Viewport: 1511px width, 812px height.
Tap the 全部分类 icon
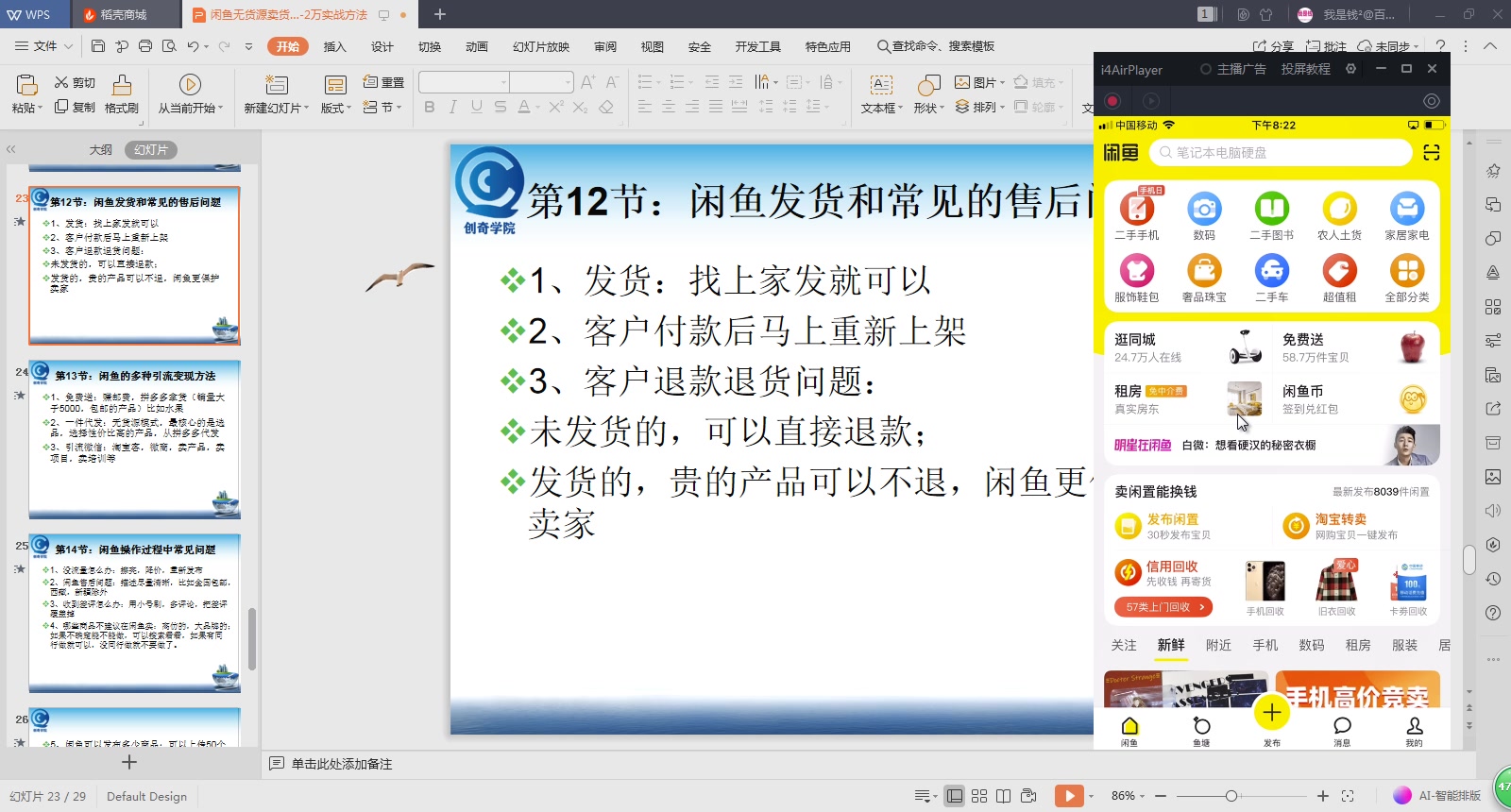pos(1407,271)
